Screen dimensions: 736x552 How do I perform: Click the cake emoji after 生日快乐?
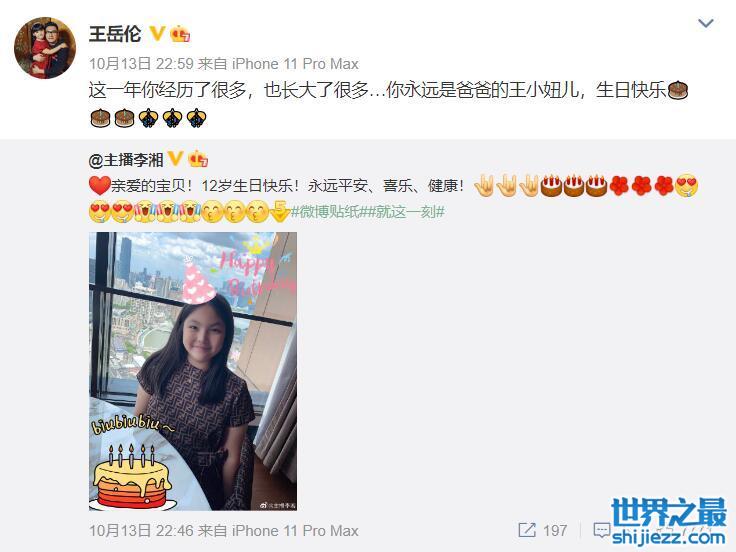pos(677,90)
